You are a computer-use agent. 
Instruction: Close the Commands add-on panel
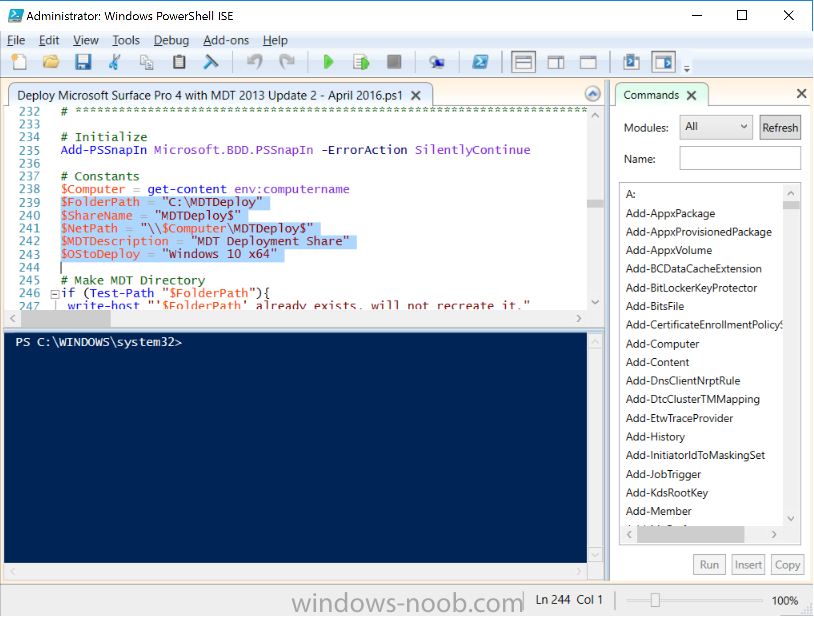click(801, 93)
